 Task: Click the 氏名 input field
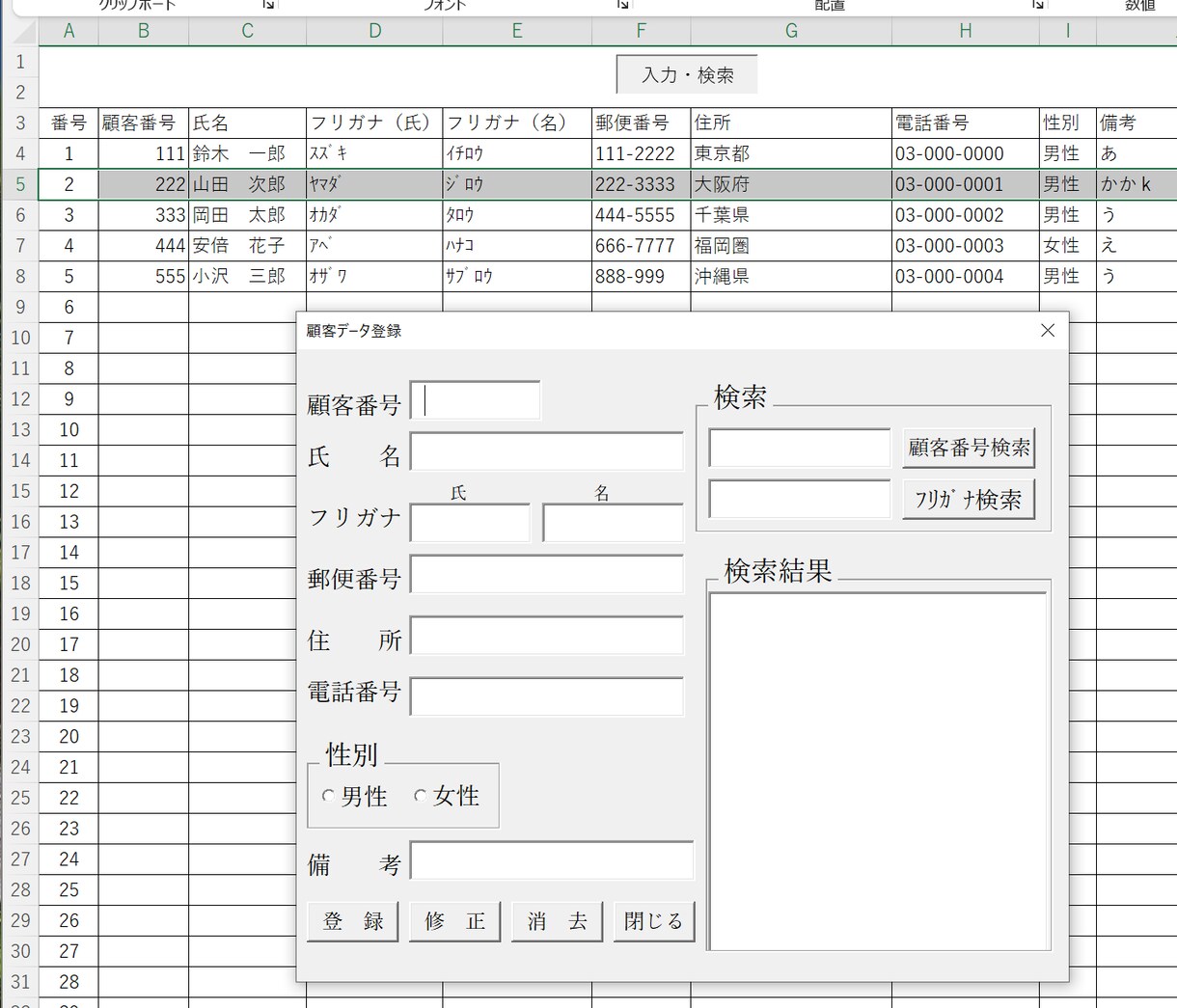click(x=547, y=451)
